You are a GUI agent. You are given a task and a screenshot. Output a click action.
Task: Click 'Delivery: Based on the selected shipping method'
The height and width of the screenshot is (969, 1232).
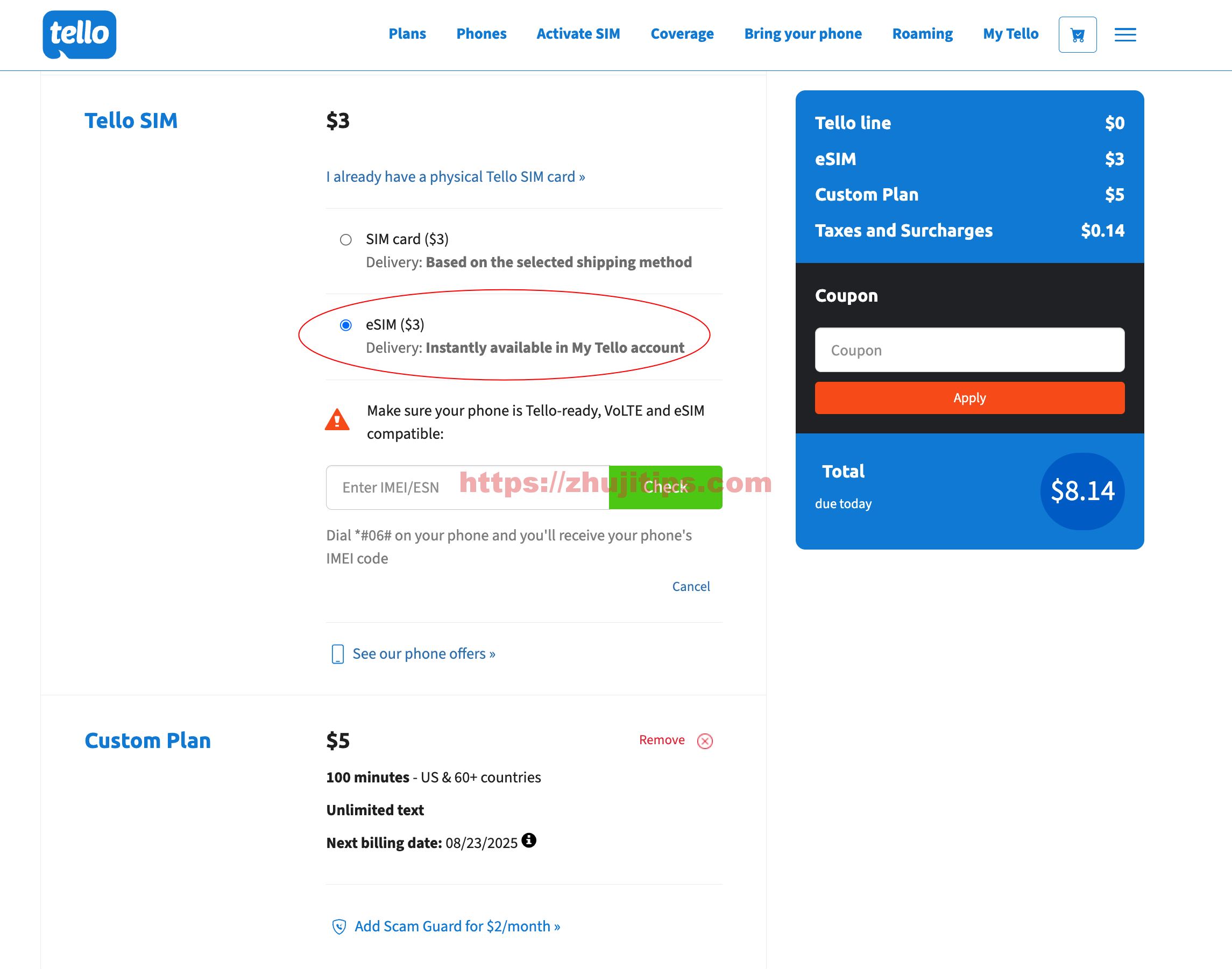(x=529, y=262)
